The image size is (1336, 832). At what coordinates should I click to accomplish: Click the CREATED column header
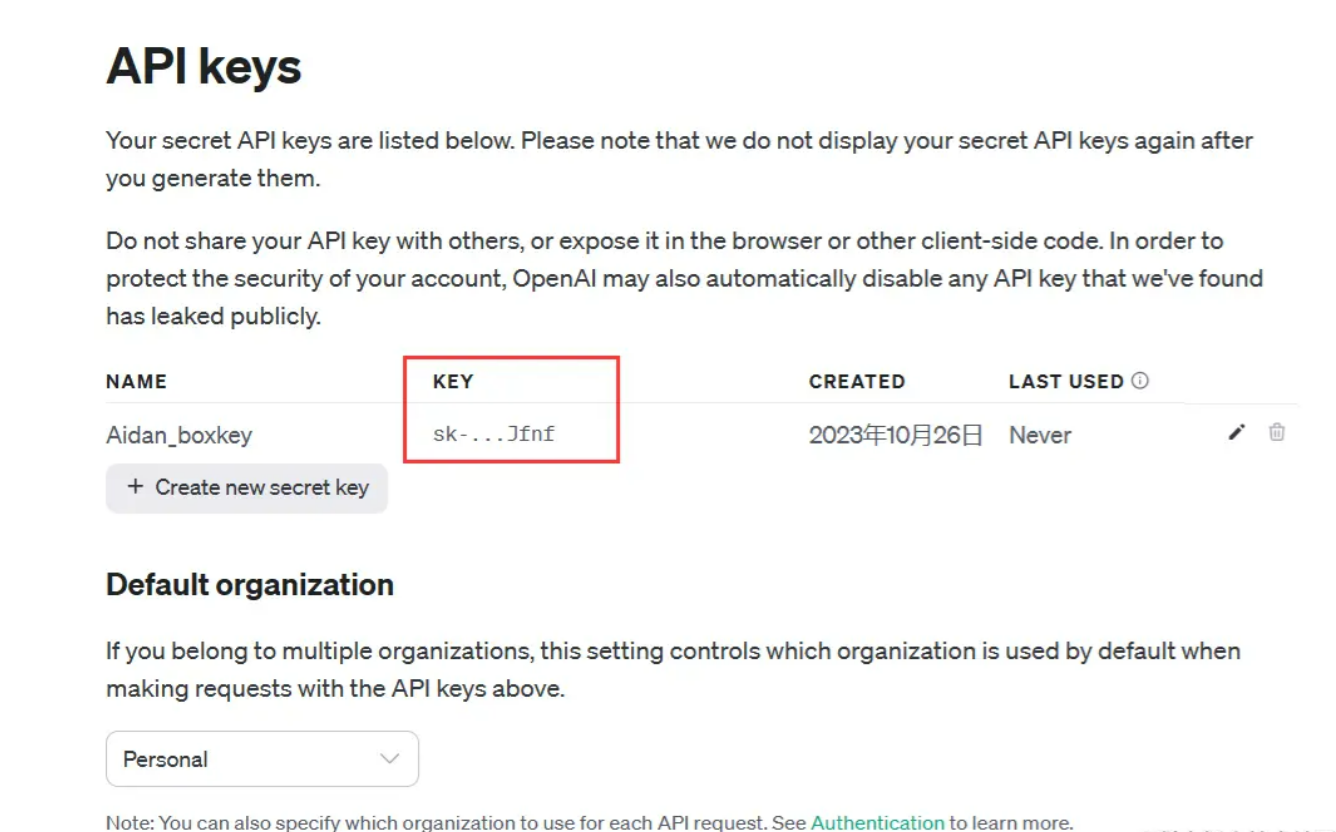(x=856, y=381)
